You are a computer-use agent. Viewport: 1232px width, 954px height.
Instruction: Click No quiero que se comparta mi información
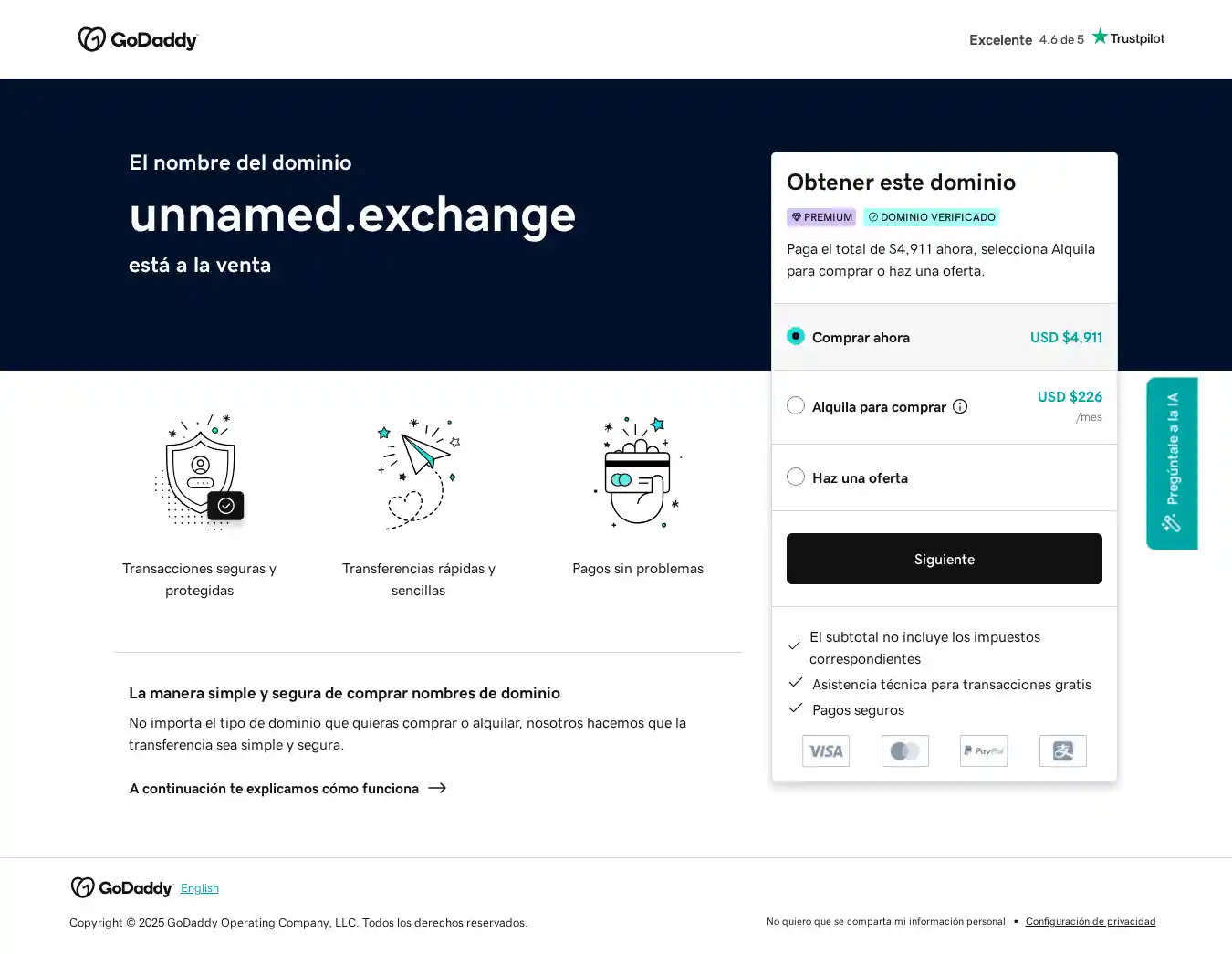(x=885, y=921)
